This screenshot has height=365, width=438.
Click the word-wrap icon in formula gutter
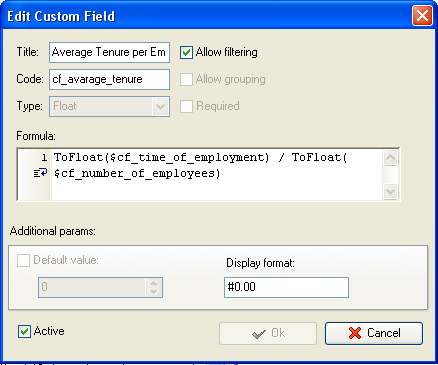click(40, 173)
